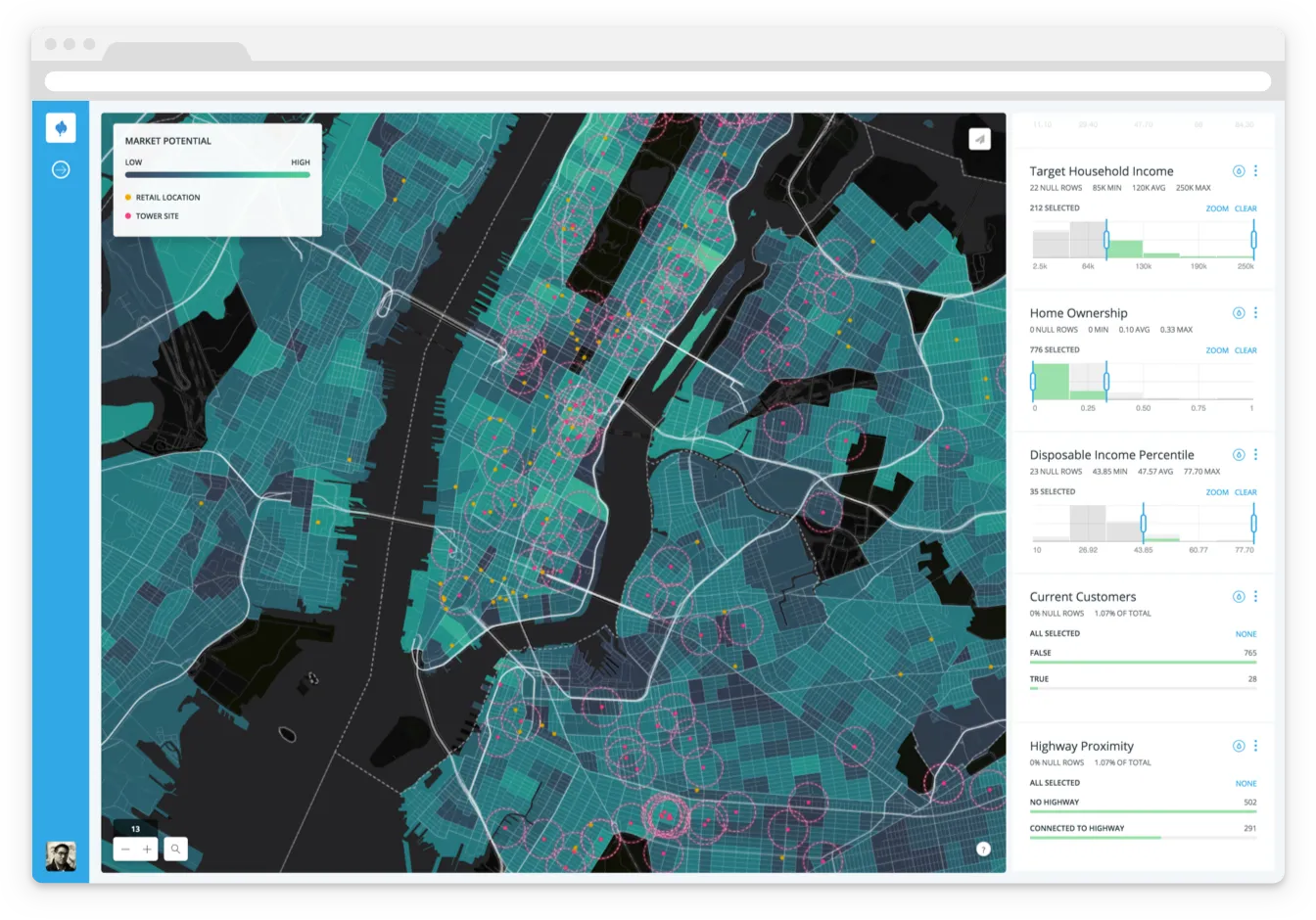Open the kebab menu on Highway Proximity panel
The width and height of the screenshot is (1316, 920).
1256,746
